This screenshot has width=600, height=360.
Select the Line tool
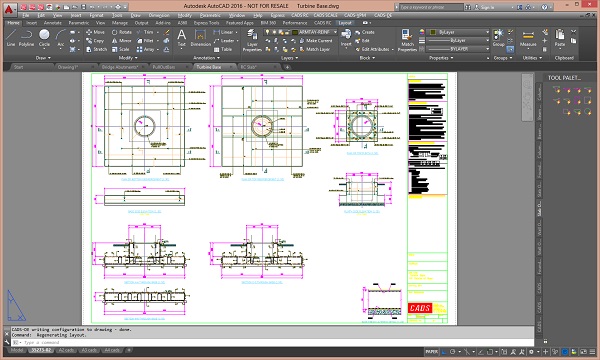point(11,38)
